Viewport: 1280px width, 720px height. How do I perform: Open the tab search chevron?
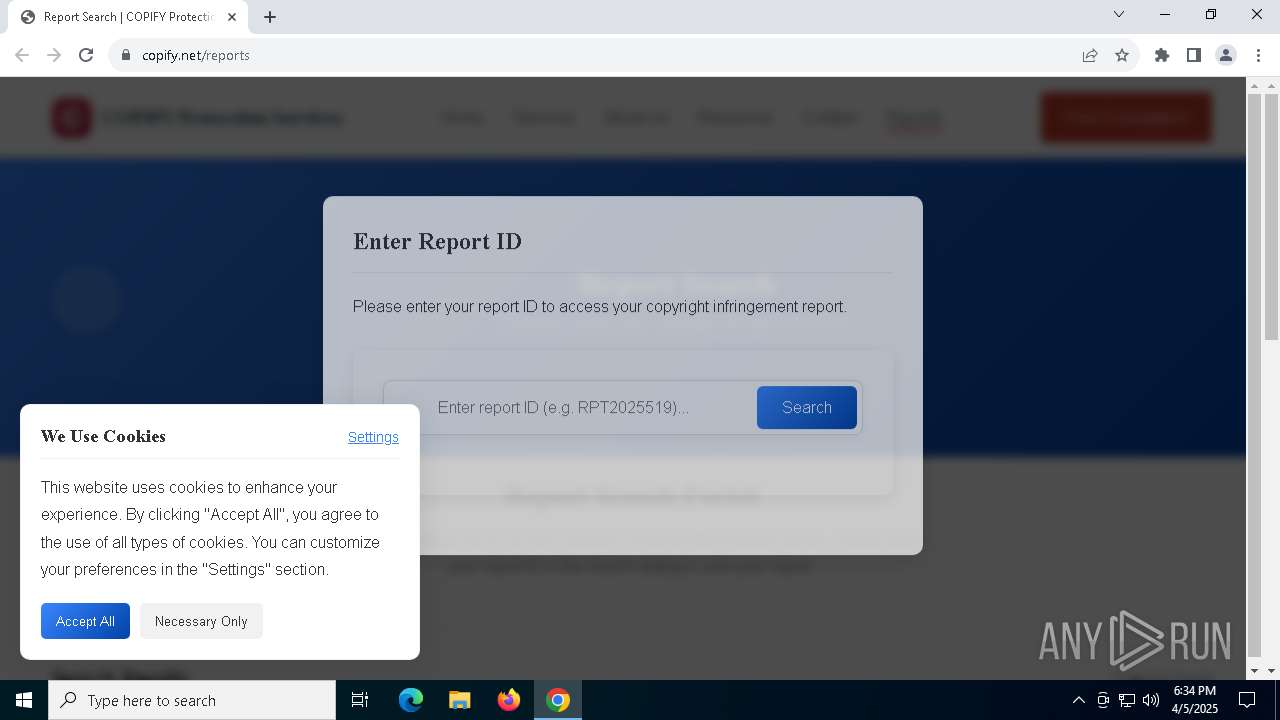point(1119,14)
